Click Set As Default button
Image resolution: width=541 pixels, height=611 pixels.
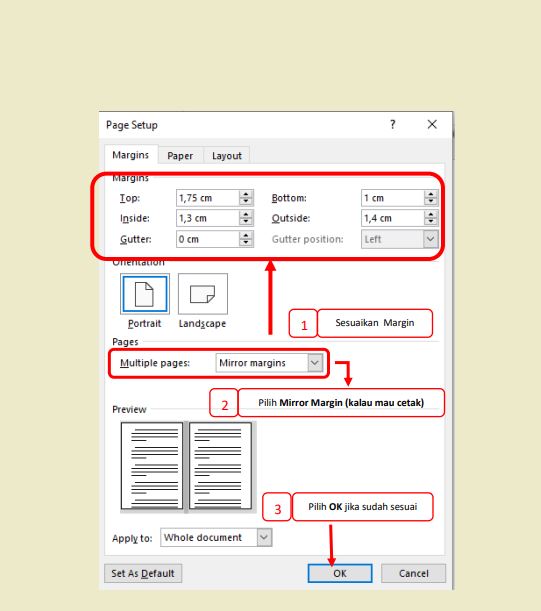[x=143, y=573]
